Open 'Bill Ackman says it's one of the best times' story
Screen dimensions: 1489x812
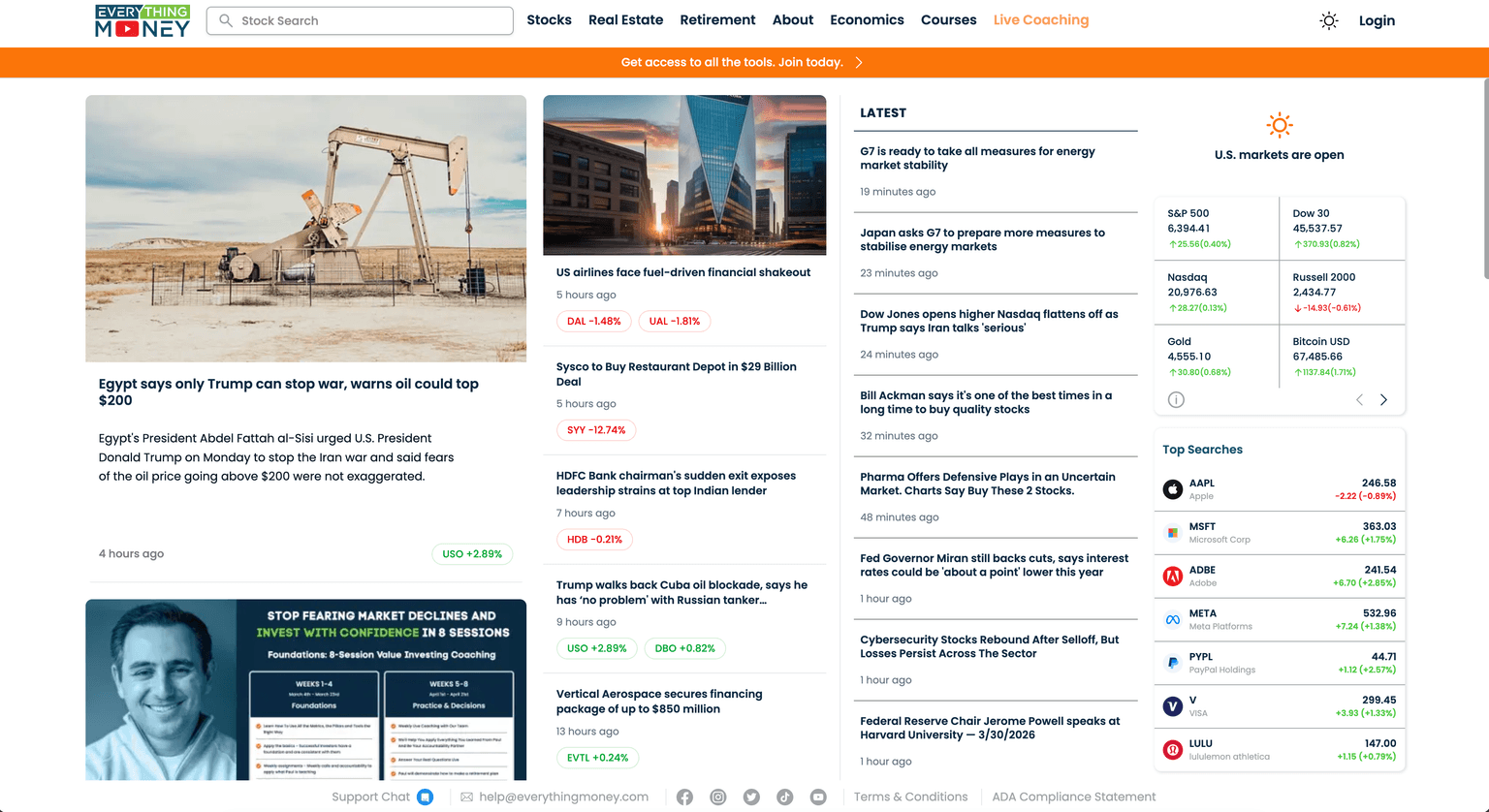point(986,402)
